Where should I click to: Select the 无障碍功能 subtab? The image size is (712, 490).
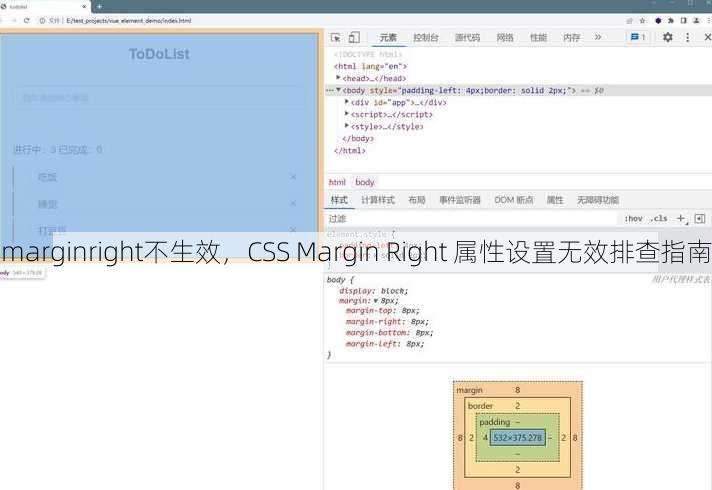pyautogui.click(x=598, y=200)
